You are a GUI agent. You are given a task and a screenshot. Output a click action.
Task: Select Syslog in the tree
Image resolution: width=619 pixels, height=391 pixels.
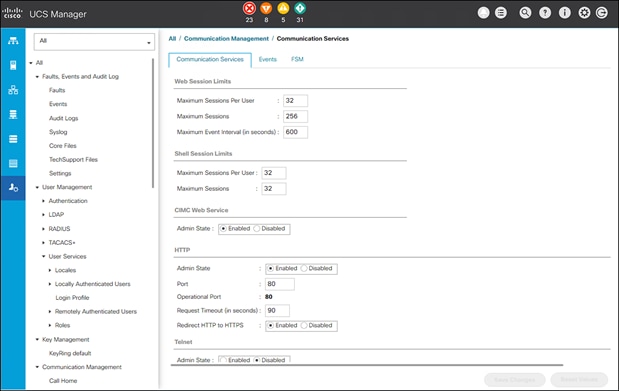point(58,132)
